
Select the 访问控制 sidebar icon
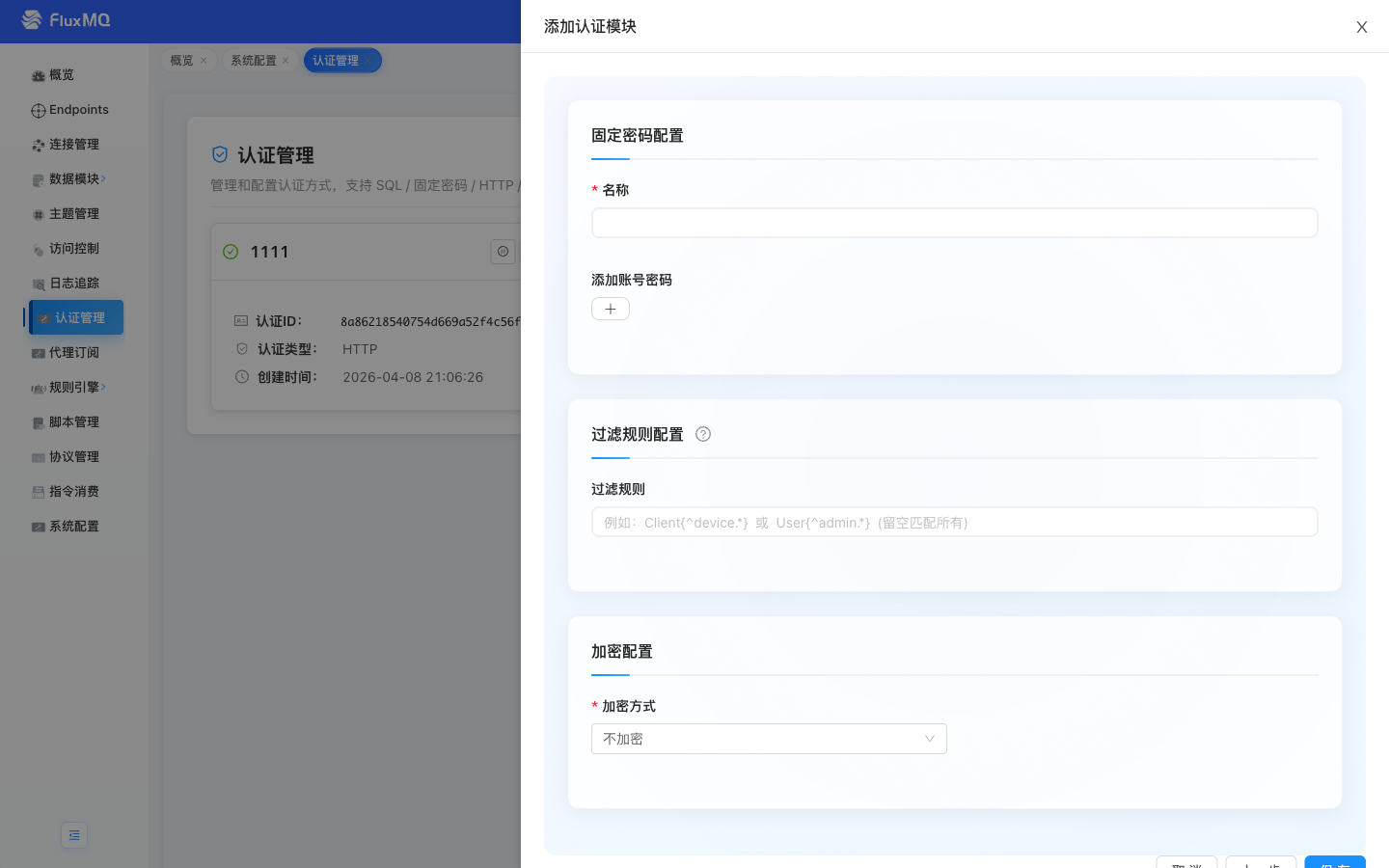[x=39, y=250]
